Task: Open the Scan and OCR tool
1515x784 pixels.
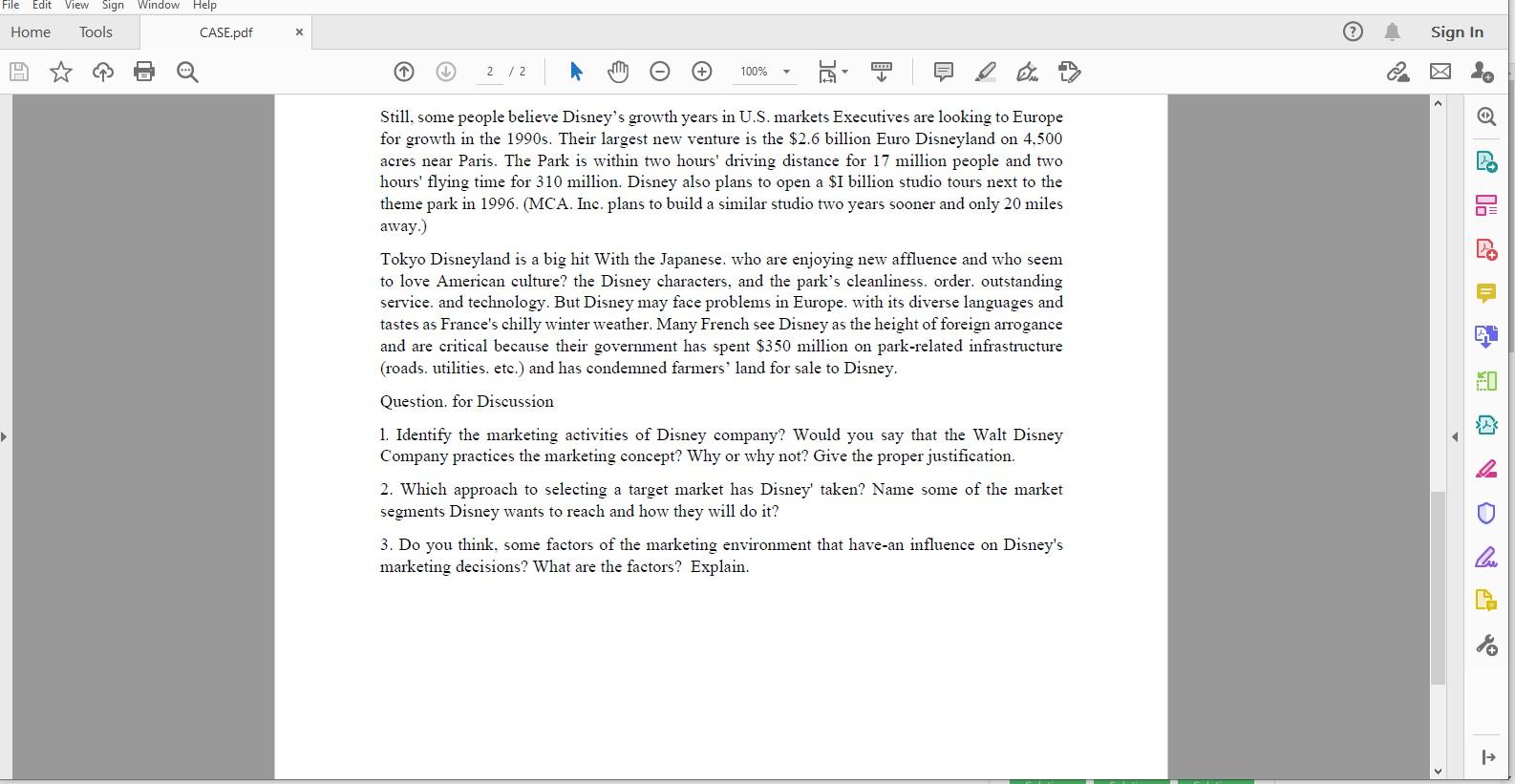Action: [1486, 425]
